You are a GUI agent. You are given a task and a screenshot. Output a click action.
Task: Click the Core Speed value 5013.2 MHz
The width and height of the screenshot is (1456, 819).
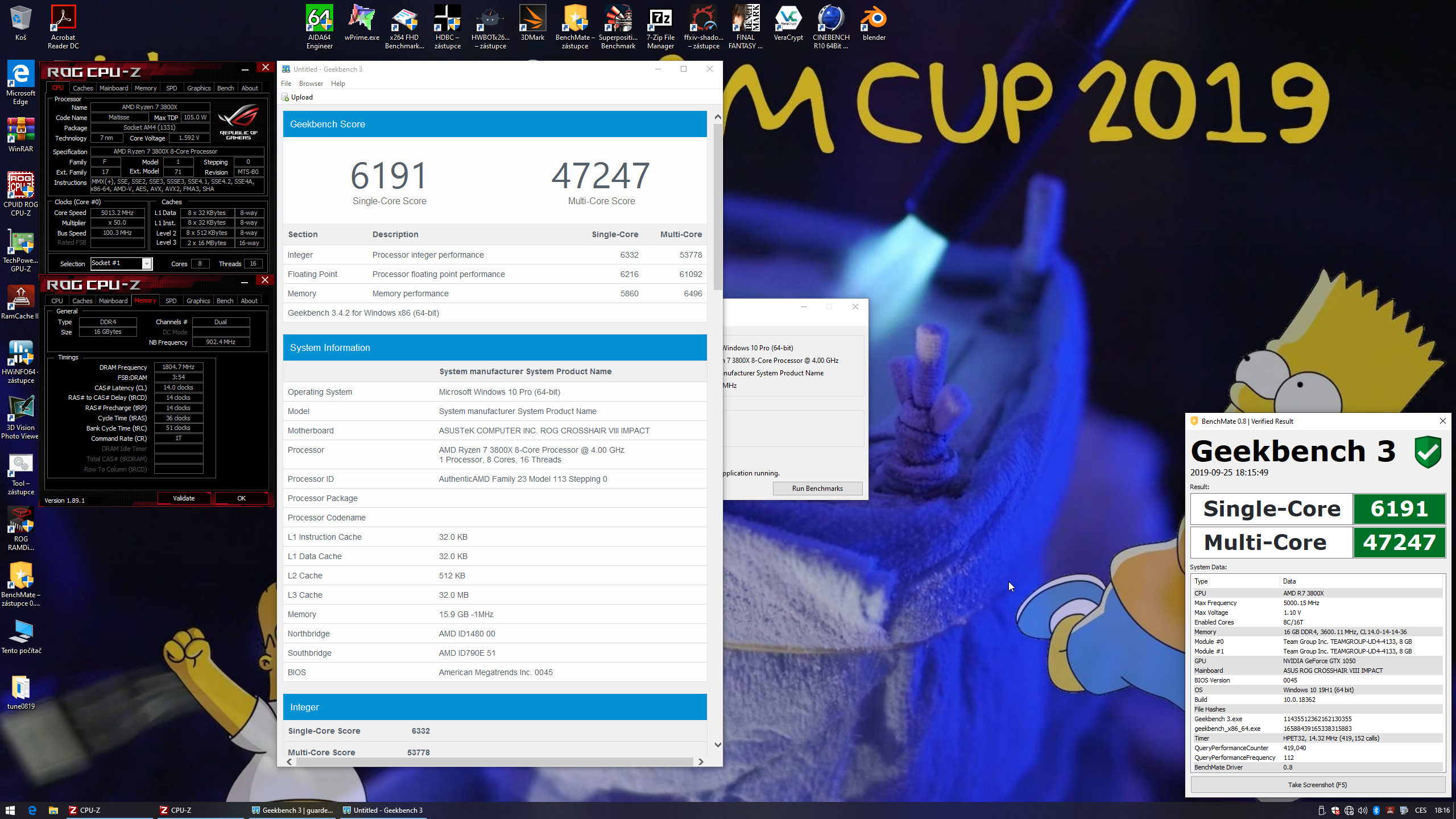point(117,213)
